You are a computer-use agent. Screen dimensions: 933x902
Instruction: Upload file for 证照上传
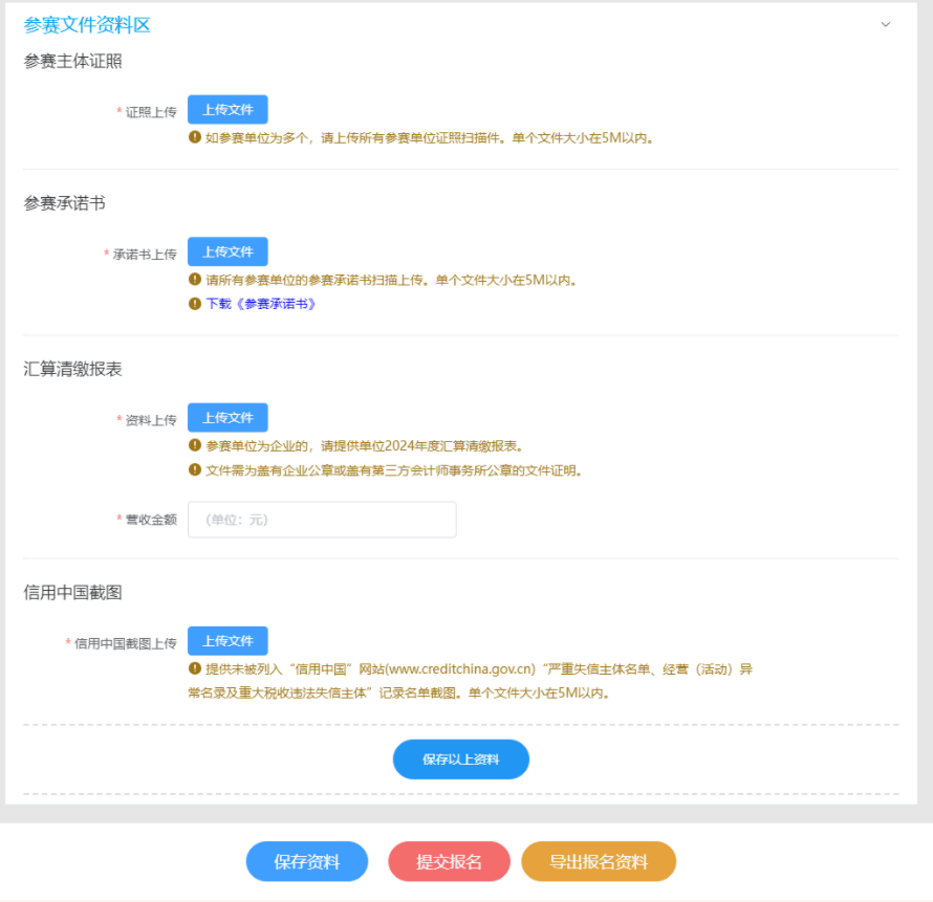coord(227,109)
